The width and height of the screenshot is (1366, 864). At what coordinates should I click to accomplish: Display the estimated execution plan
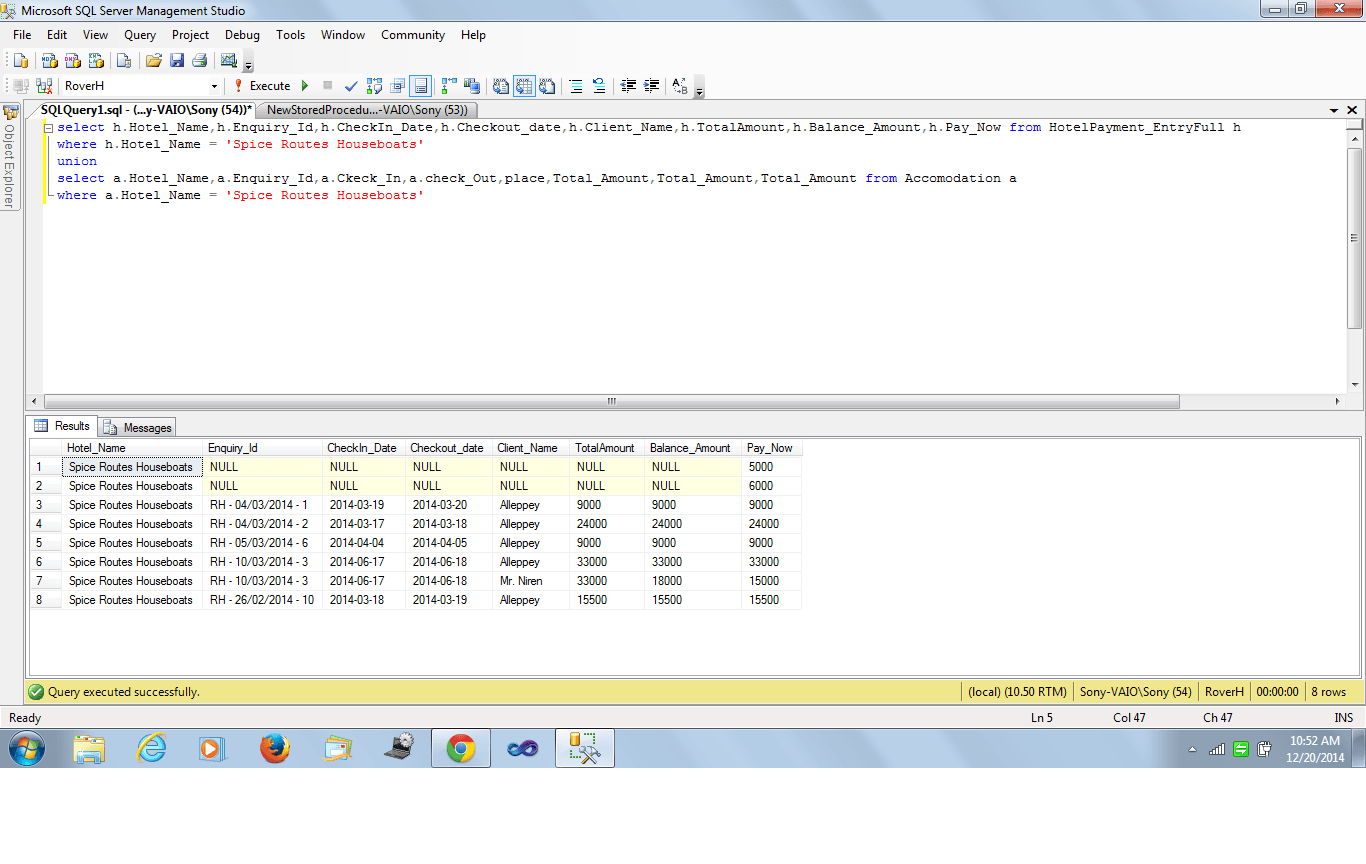[374, 86]
